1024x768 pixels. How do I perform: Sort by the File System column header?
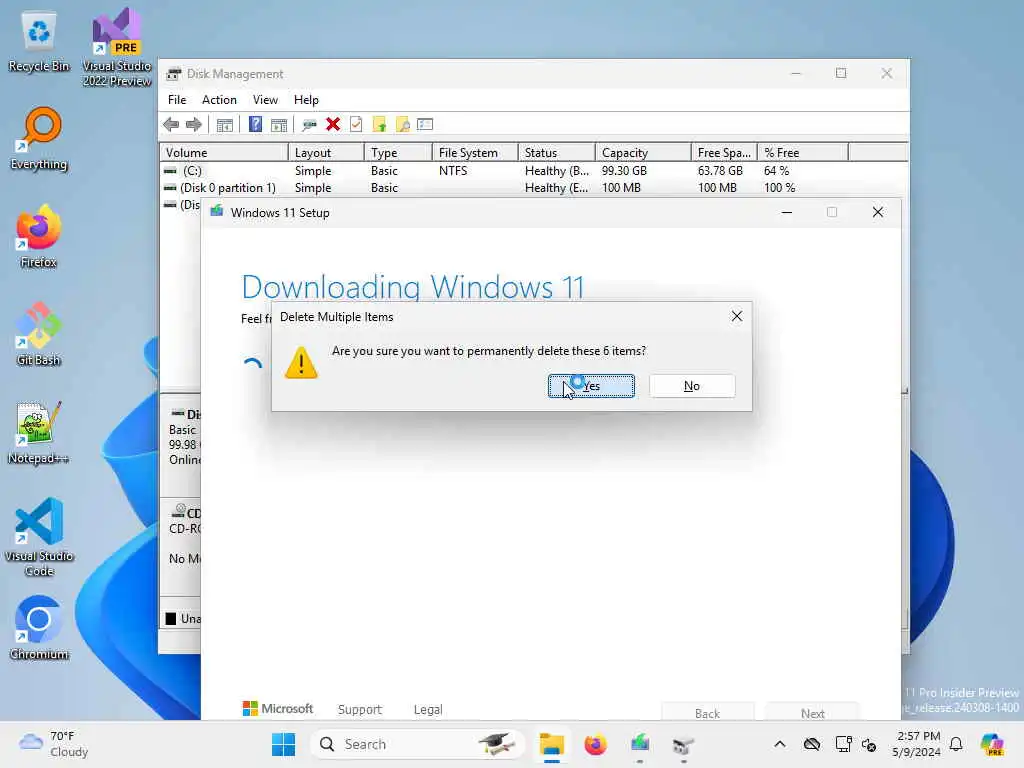475,153
